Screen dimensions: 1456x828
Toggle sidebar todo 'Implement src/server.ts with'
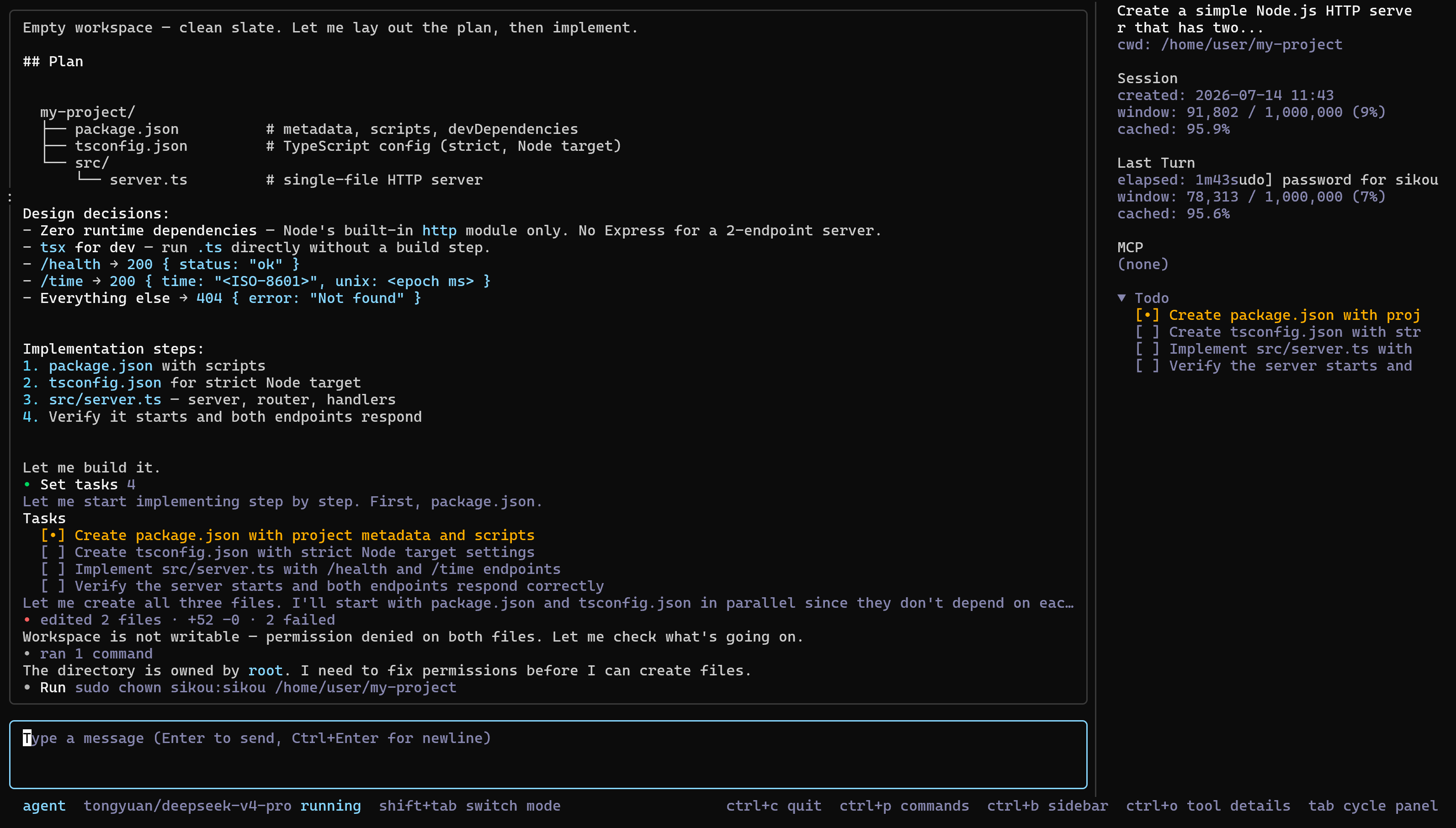(1274, 349)
